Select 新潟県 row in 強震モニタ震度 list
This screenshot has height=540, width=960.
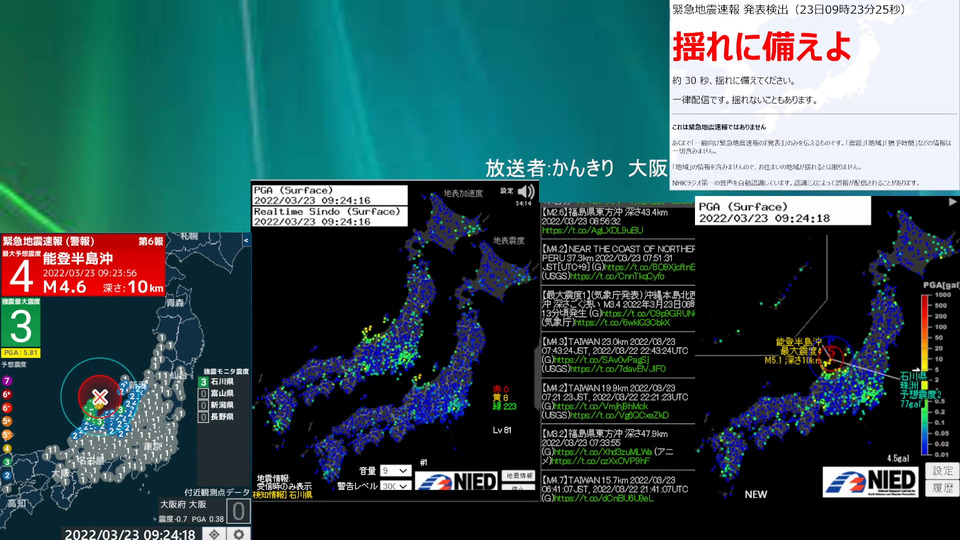click(216, 405)
